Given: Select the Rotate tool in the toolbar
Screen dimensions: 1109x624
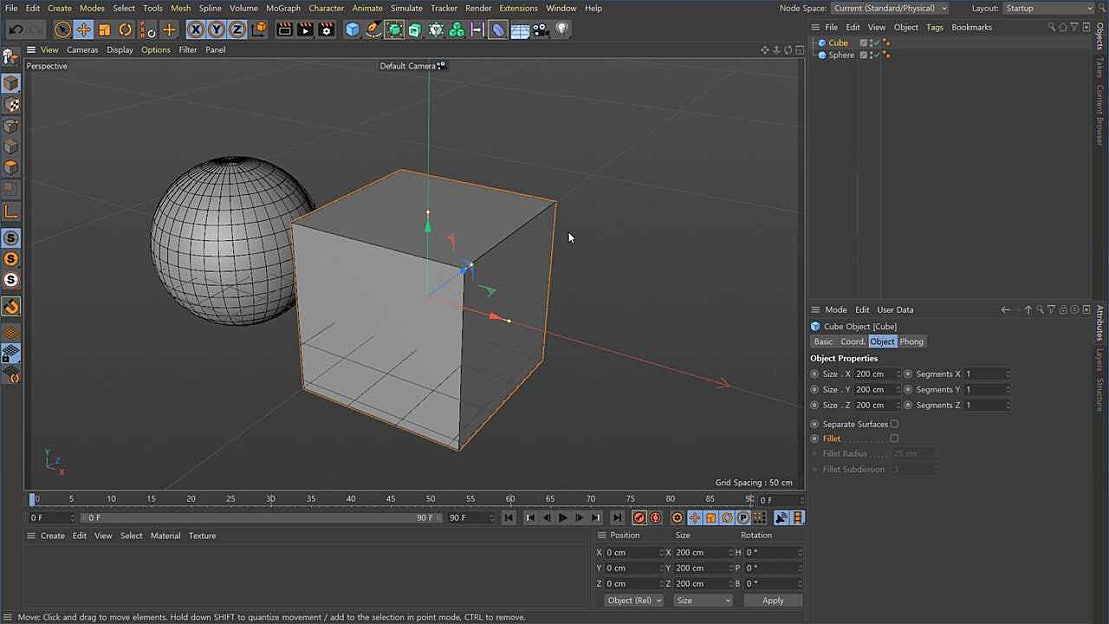Looking at the screenshot, I should (124, 30).
